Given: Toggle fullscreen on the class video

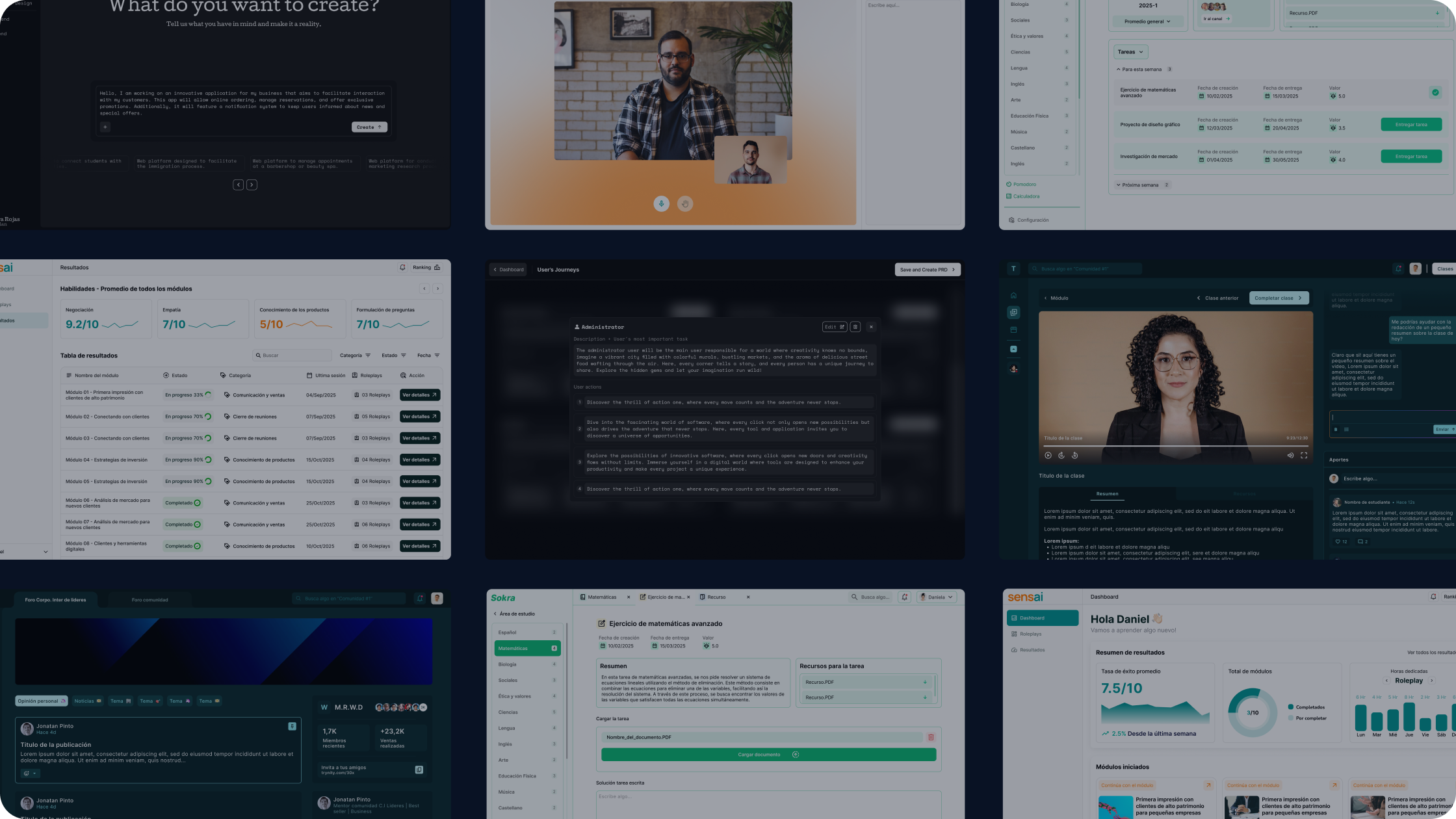Looking at the screenshot, I should (x=1303, y=456).
